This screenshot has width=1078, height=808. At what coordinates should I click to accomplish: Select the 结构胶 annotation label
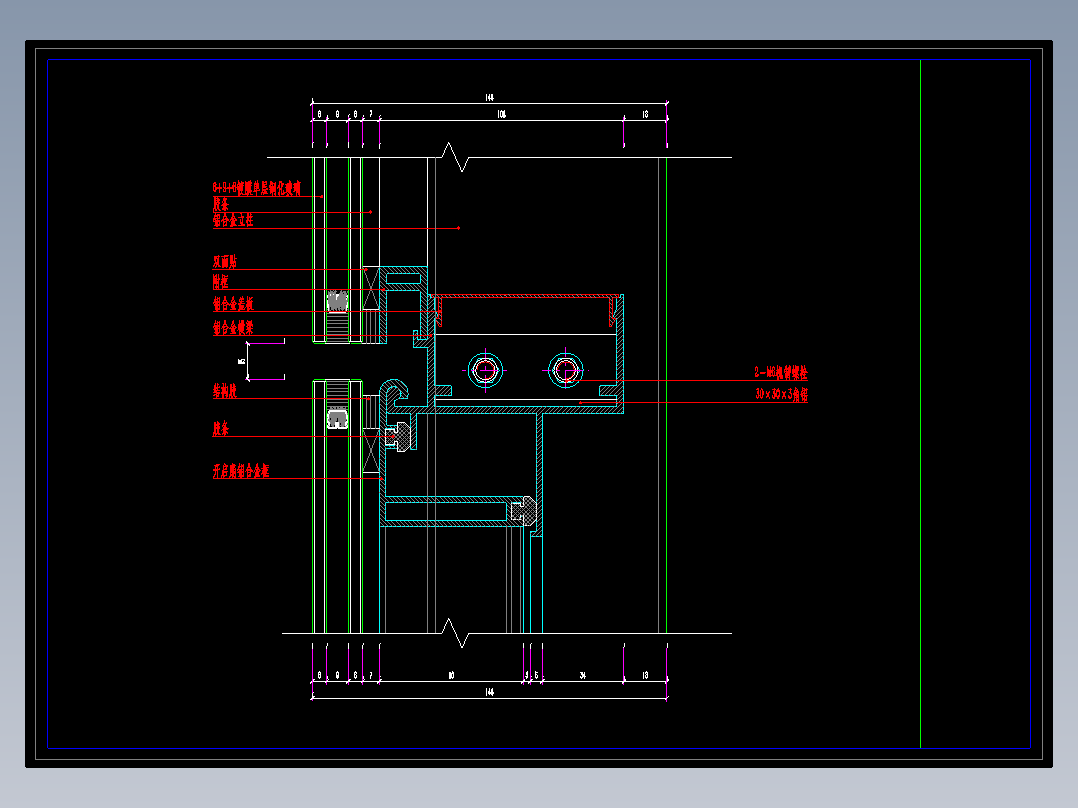(225, 391)
